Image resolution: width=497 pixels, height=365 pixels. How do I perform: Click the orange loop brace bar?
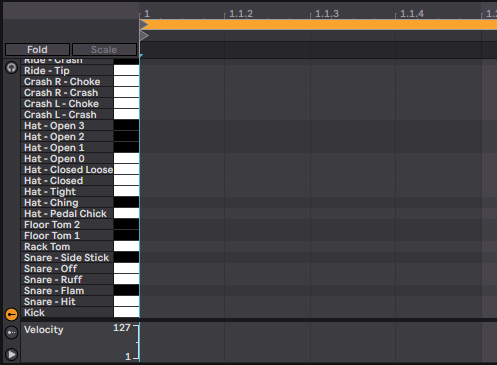[x=318, y=25]
